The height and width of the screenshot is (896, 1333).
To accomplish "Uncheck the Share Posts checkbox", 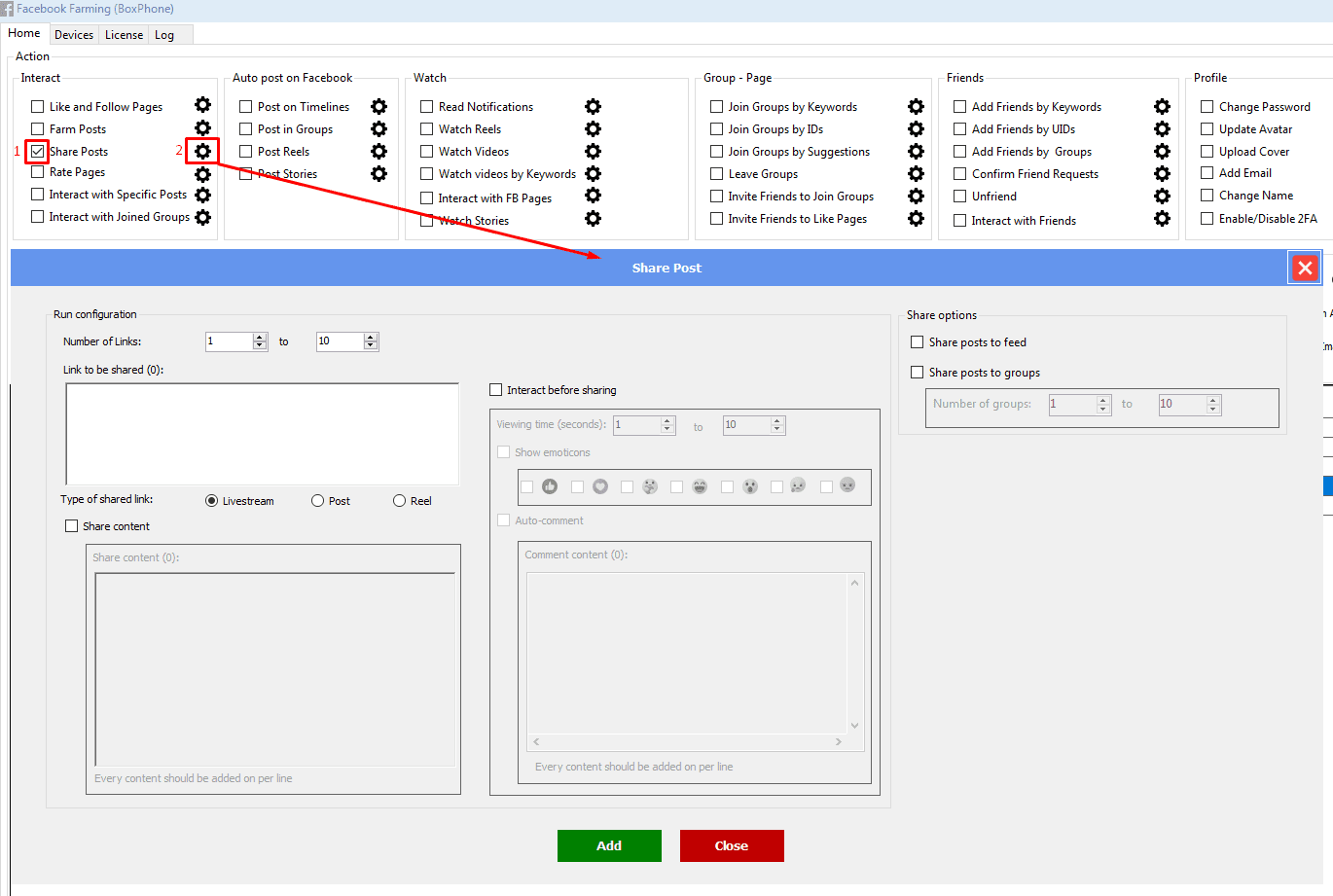I will click(37, 151).
